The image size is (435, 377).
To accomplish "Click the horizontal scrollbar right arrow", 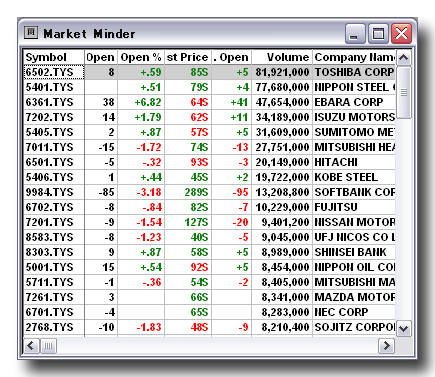I will tap(387, 346).
